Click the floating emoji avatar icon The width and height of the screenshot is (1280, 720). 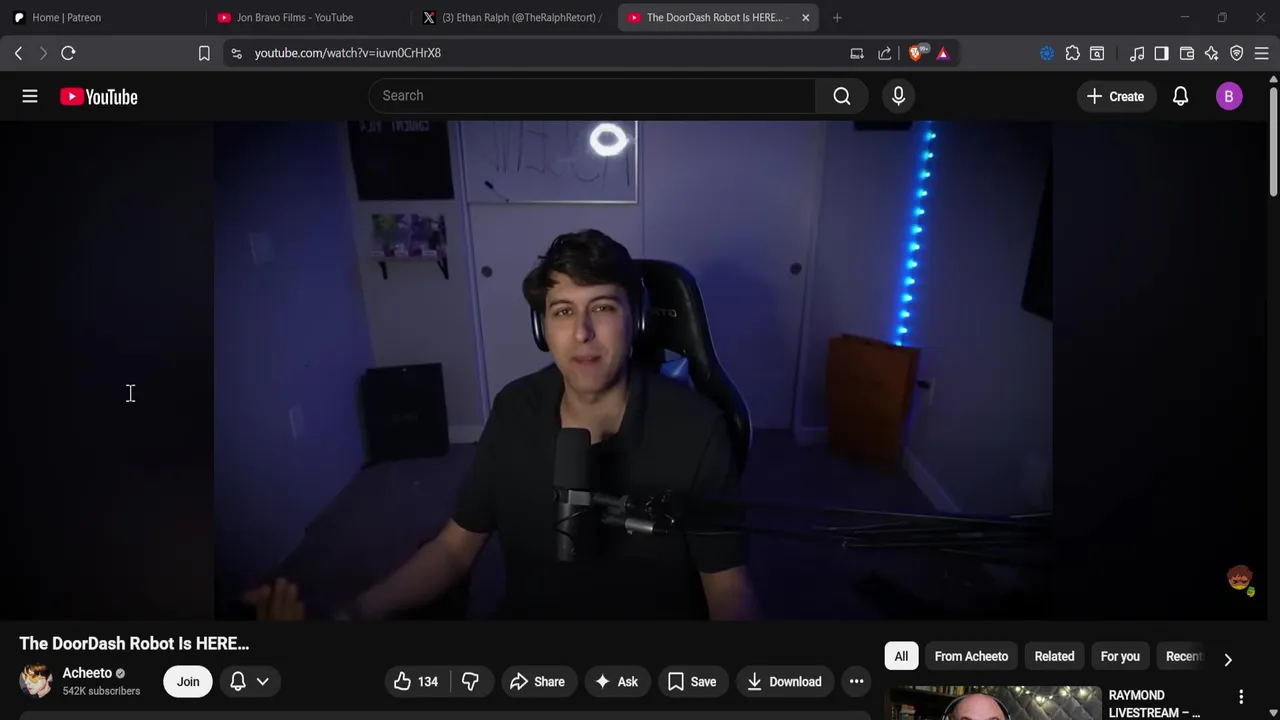click(1240, 580)
